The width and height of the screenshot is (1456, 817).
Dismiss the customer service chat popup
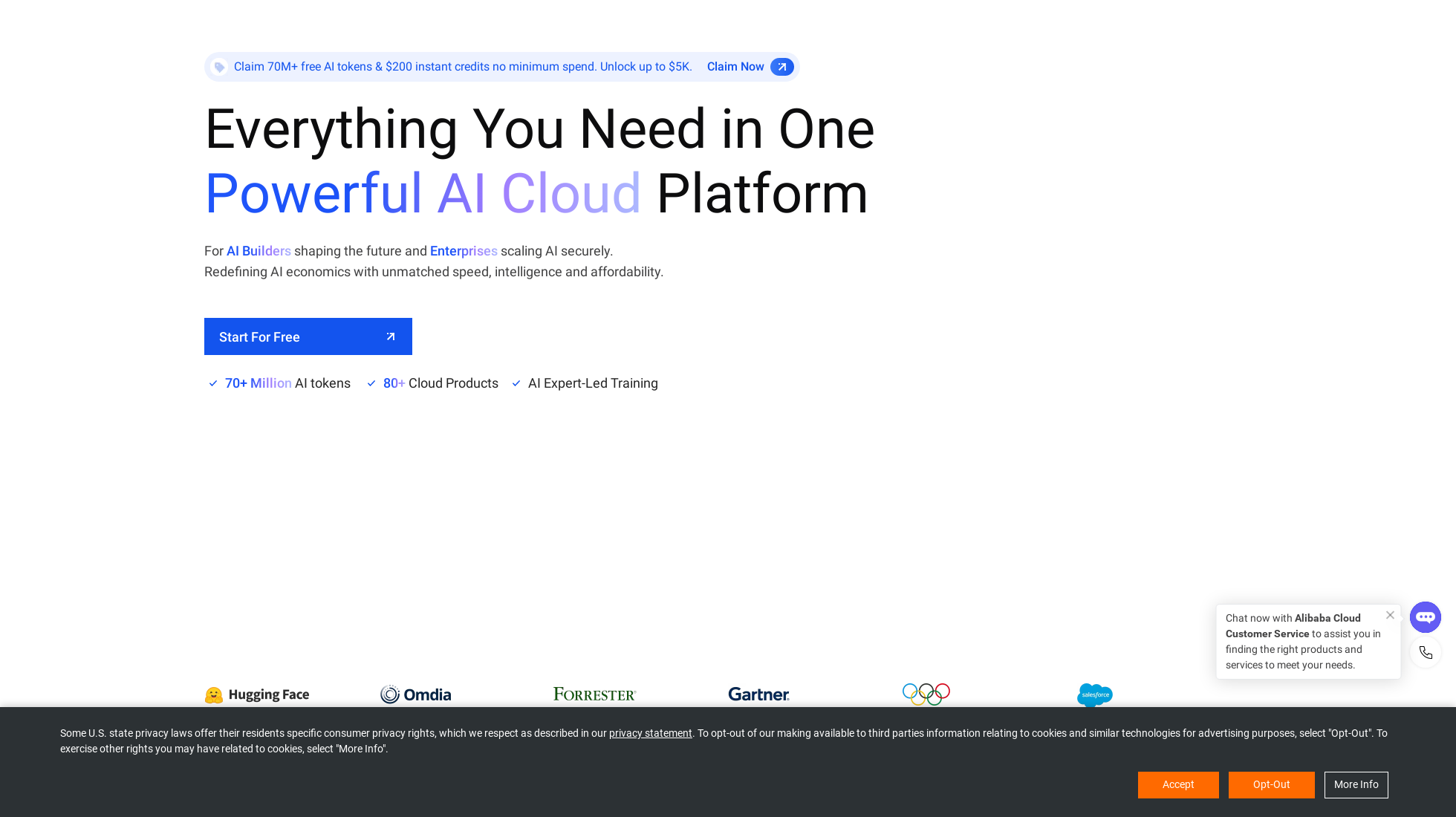point(1390,615)
